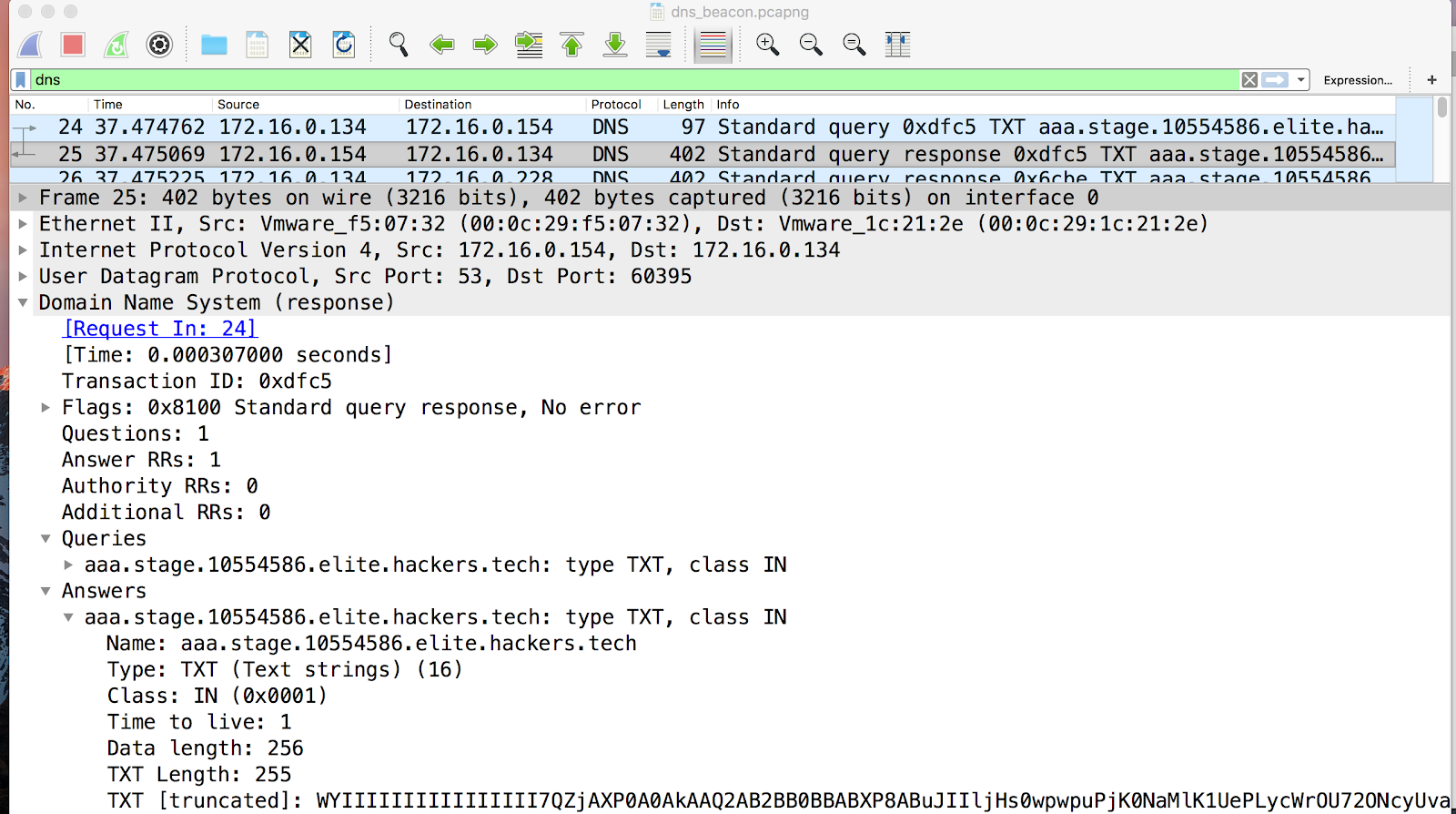1456x814 pixels.
Task: Sort packets by Protocol column header
Action: pyautogui.click(x=622, y=105)
